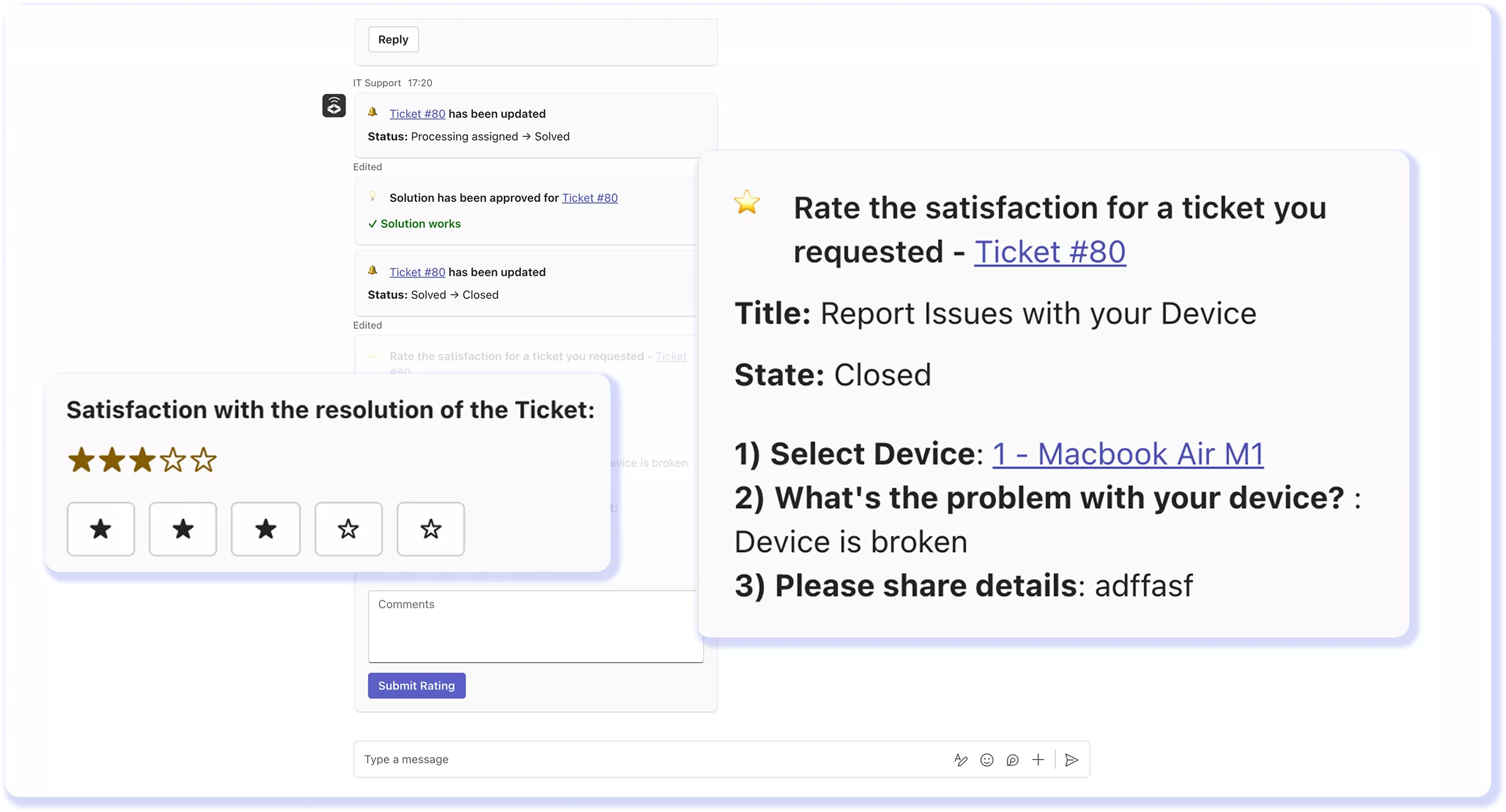This screenshot has height=812, width=1506.
Task: Select the third star rating button
Action: click(266, 529)
